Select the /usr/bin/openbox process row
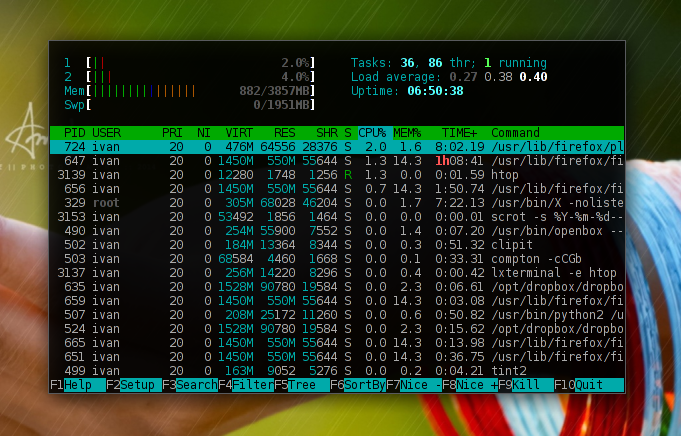The width and height of the screenshot is (681, 436). point(337,231)
